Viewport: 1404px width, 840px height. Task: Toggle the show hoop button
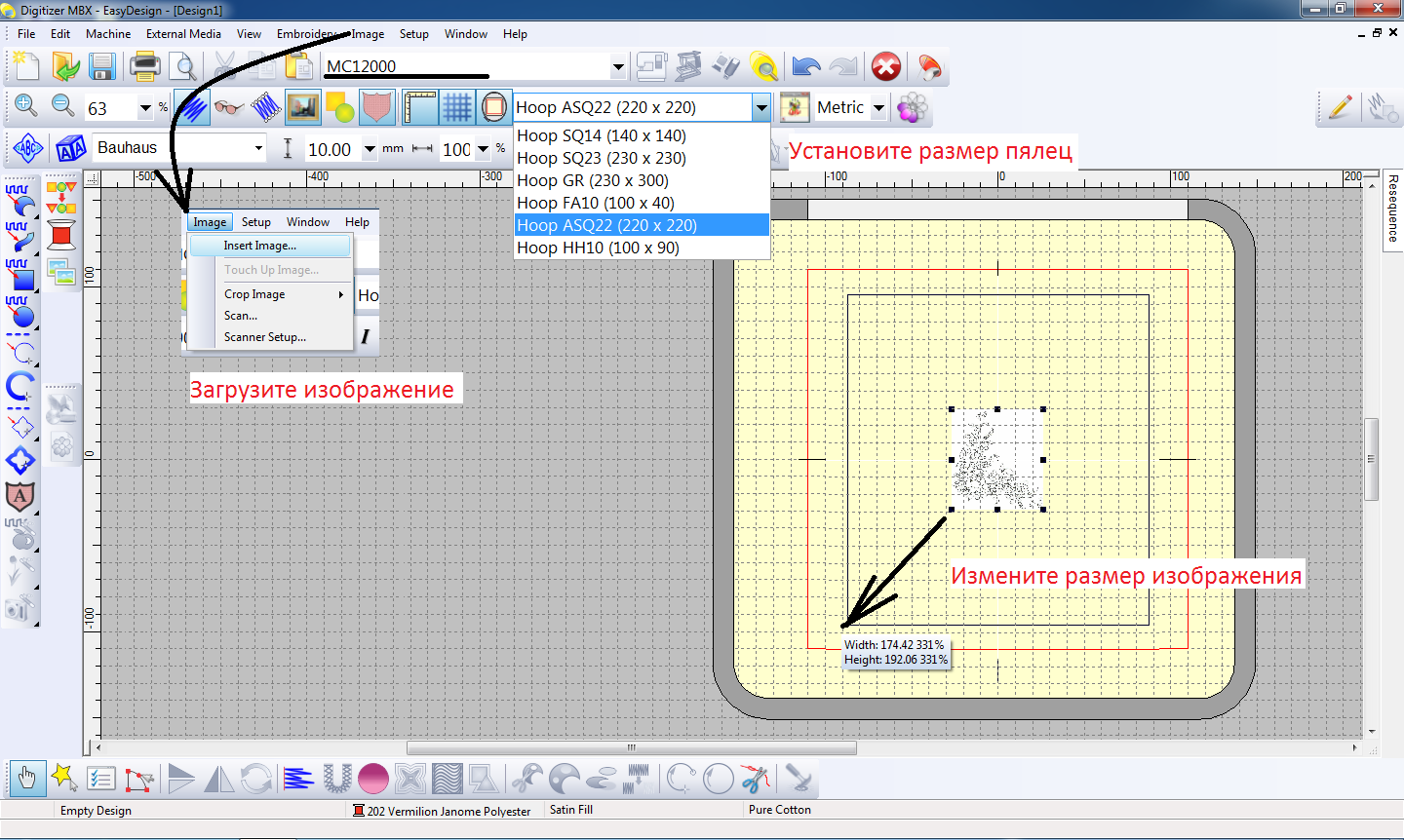[x=494, y=107]
